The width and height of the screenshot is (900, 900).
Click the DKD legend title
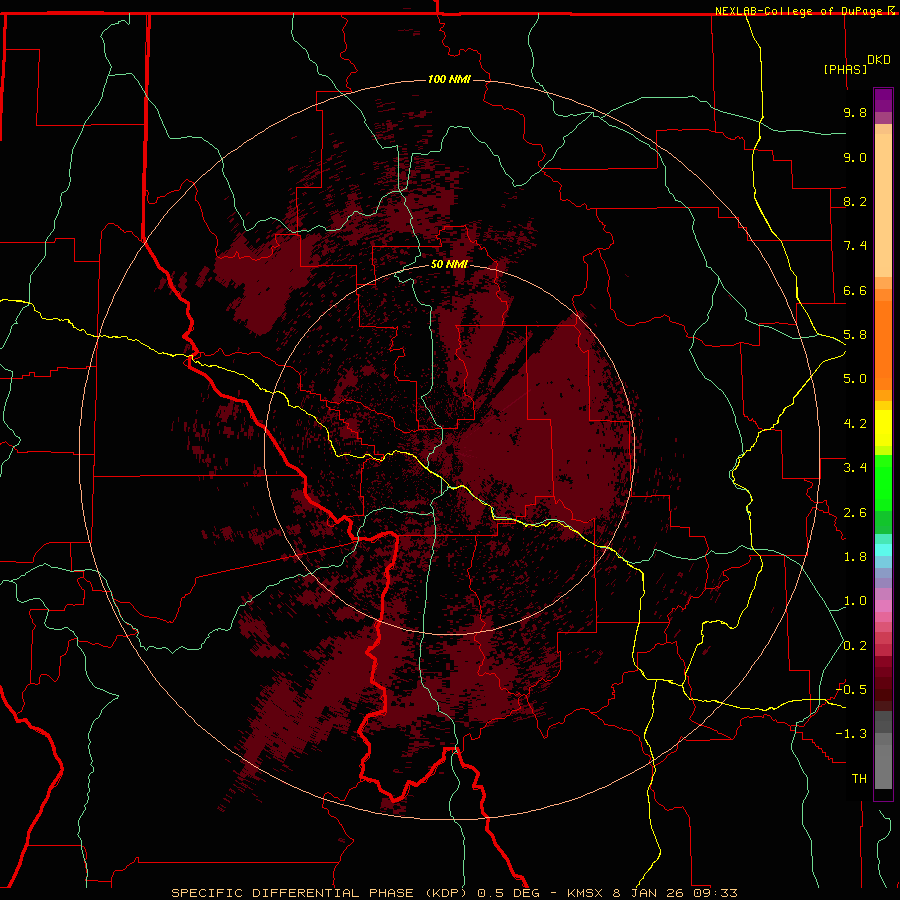tap(879, 60)
